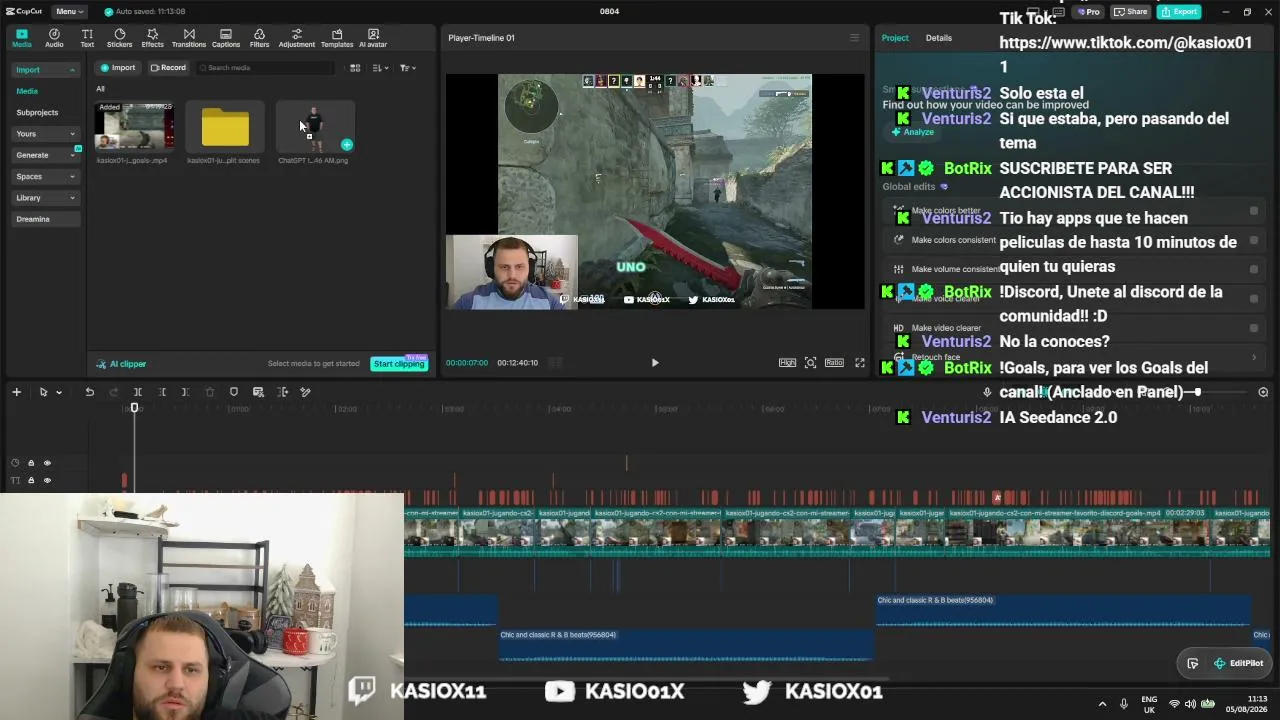The width and height of the screenshot is (1280, 720).
Task: Open the Filters panel
Action: 259,38
